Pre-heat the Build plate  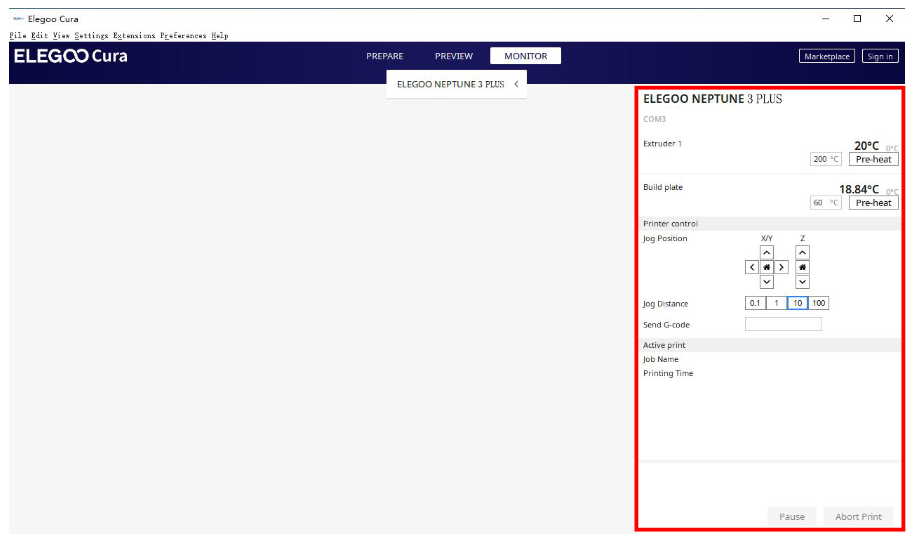[x=874, y=203]
